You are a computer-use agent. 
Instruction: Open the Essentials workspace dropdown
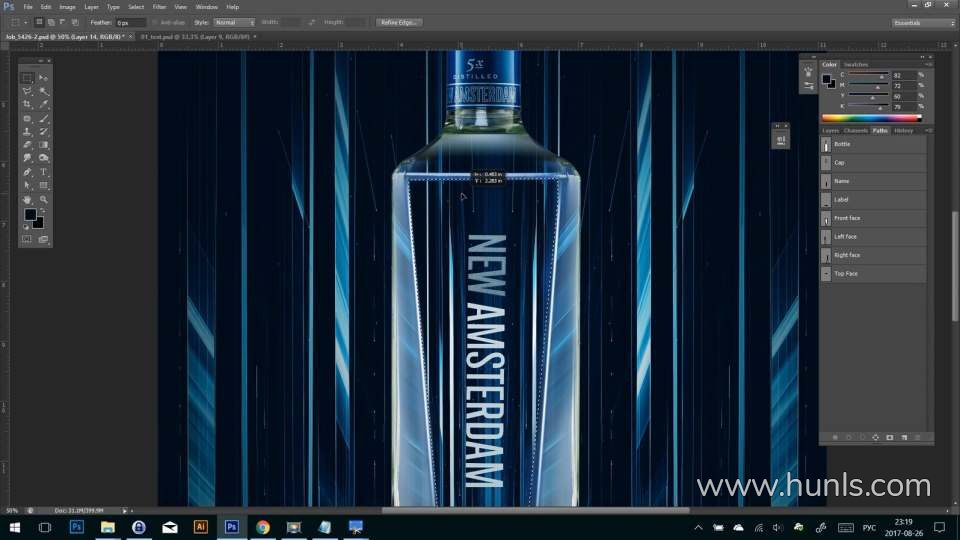(x=923, y=23)
